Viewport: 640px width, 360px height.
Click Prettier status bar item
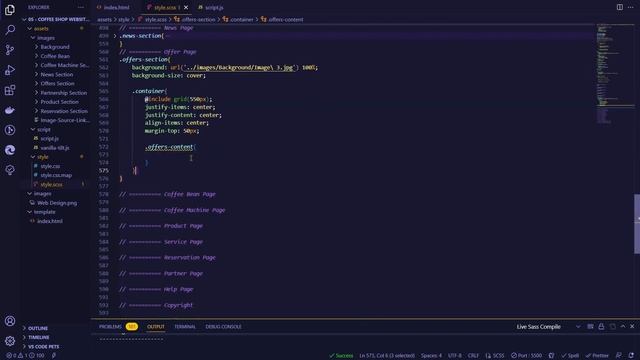tap(597, 356)
